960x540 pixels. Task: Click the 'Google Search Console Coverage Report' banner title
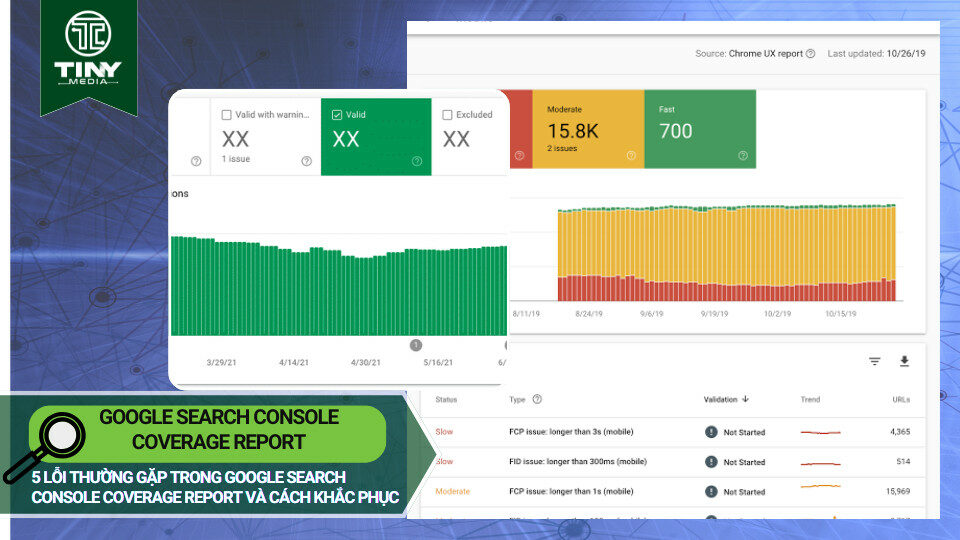click(x=219, y=429)
